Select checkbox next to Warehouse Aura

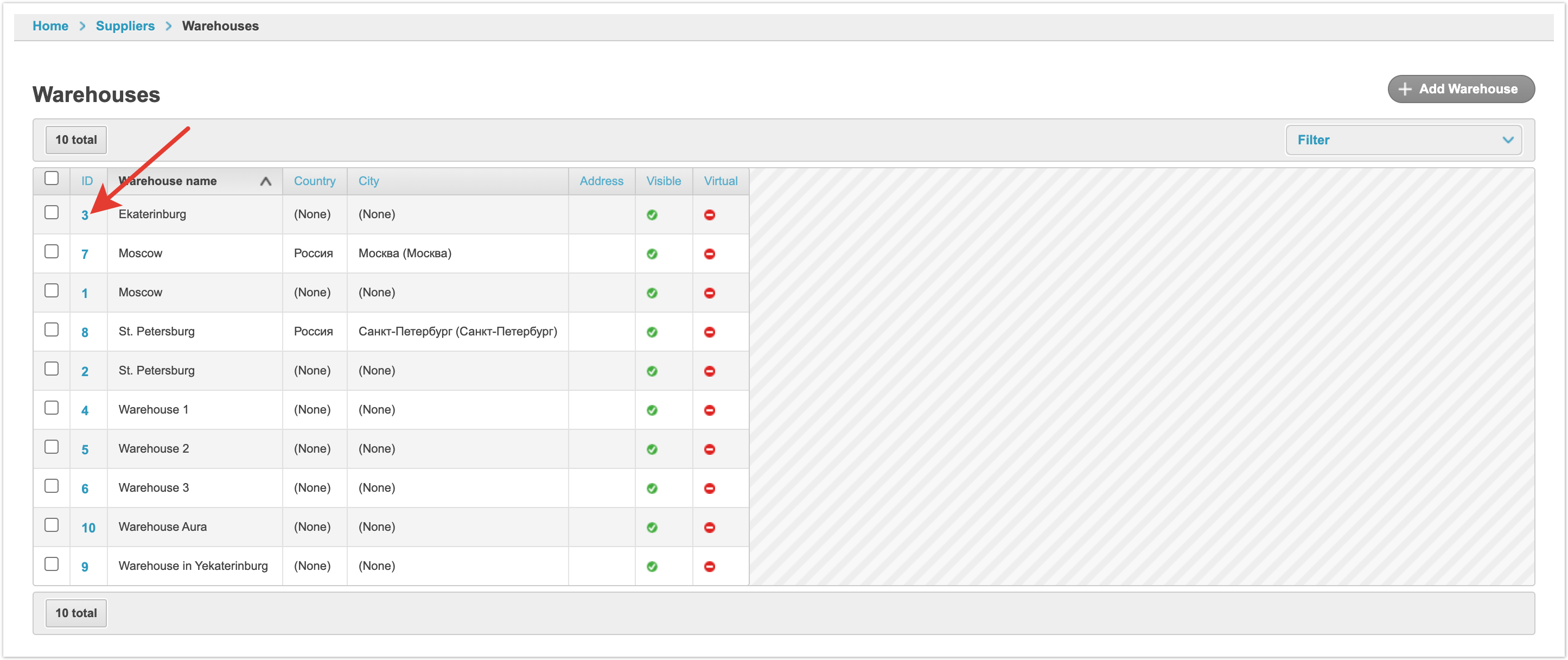[x=52, y=525]
